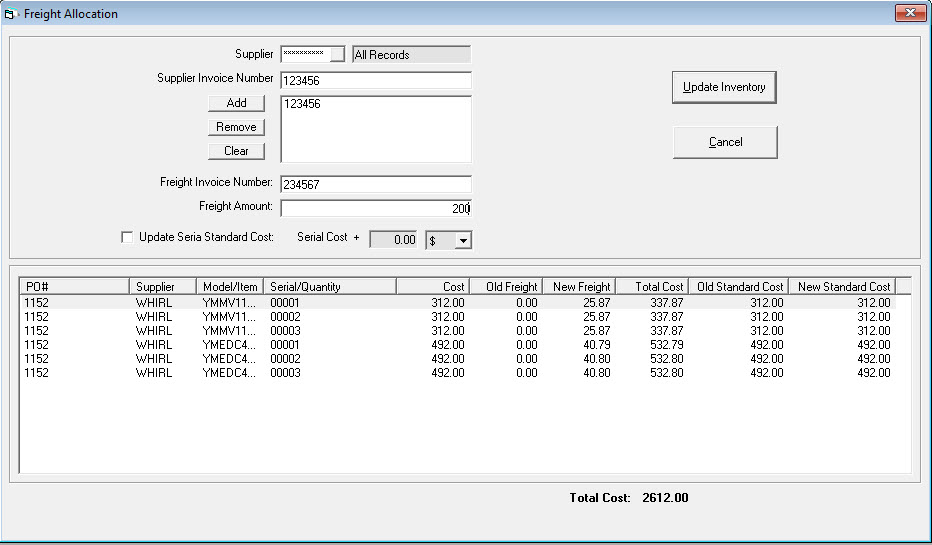Close the Freight Allocation window
This screenshot has width=932, height=545.
[x=908, y=13]
